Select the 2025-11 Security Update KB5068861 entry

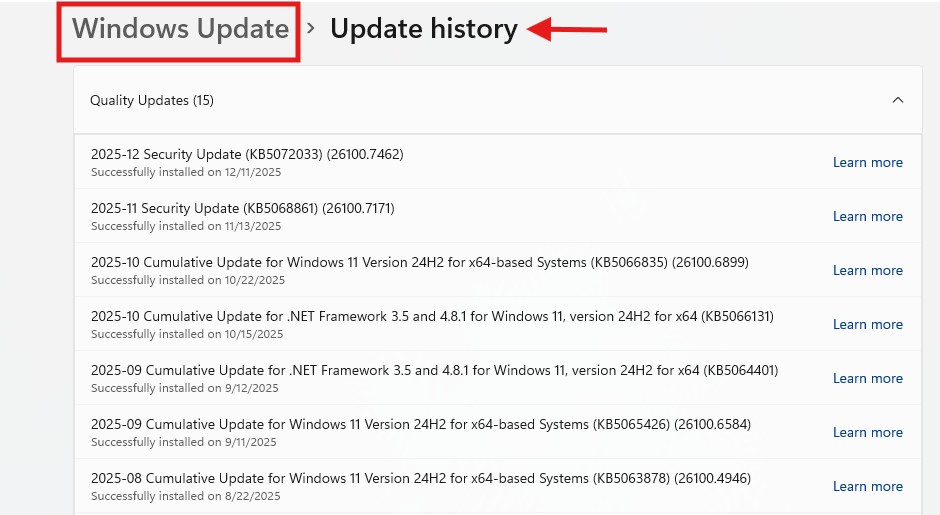243,209
